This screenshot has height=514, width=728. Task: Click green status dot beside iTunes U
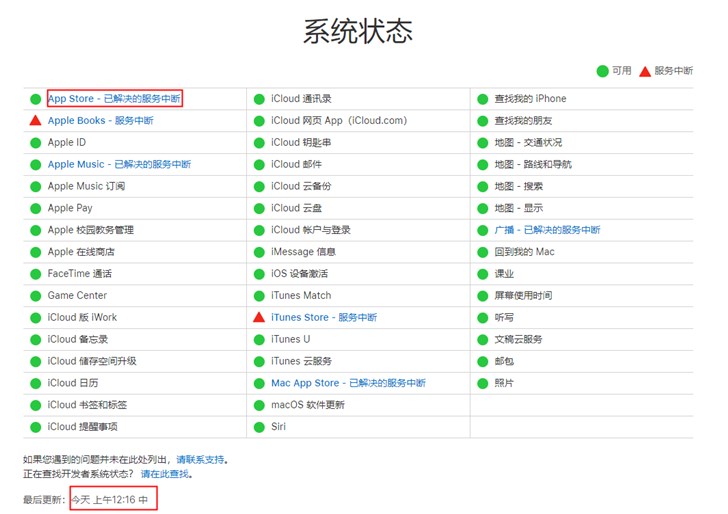259,339
